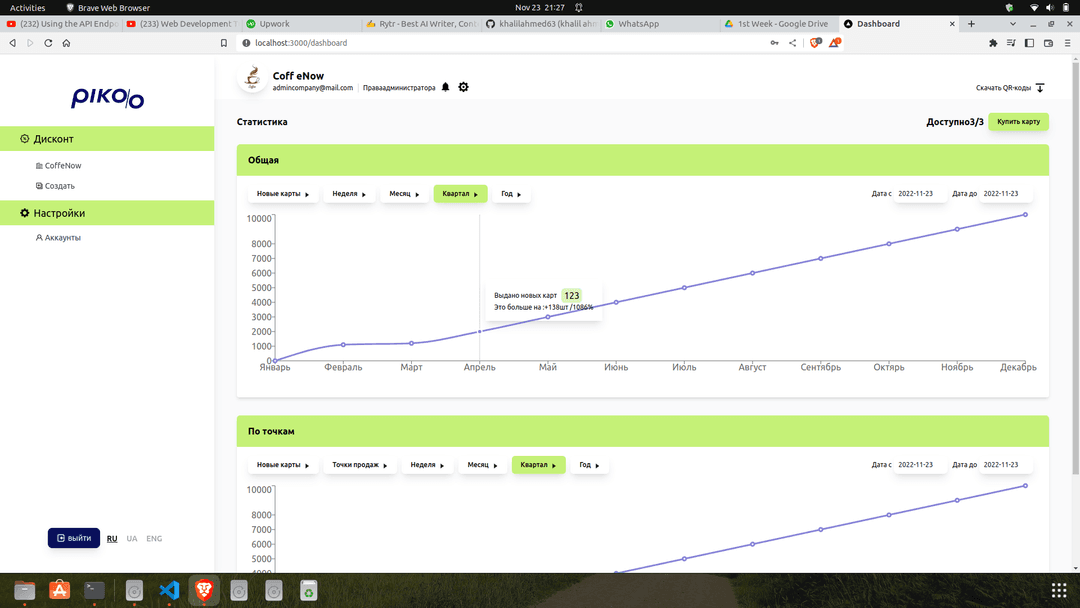
Task: Click the Декабрь data point in Общая chart
Action: pos(1025,215)
